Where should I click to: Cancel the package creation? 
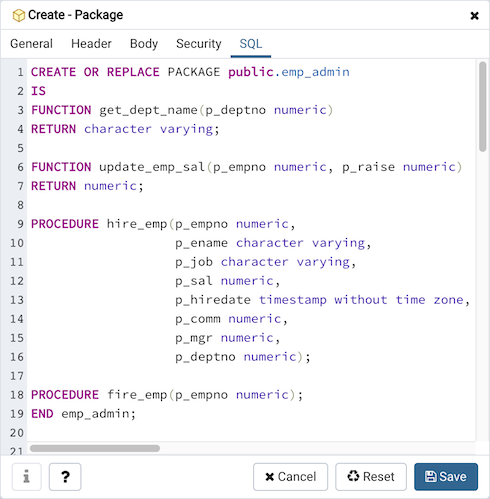coord(290,477)
